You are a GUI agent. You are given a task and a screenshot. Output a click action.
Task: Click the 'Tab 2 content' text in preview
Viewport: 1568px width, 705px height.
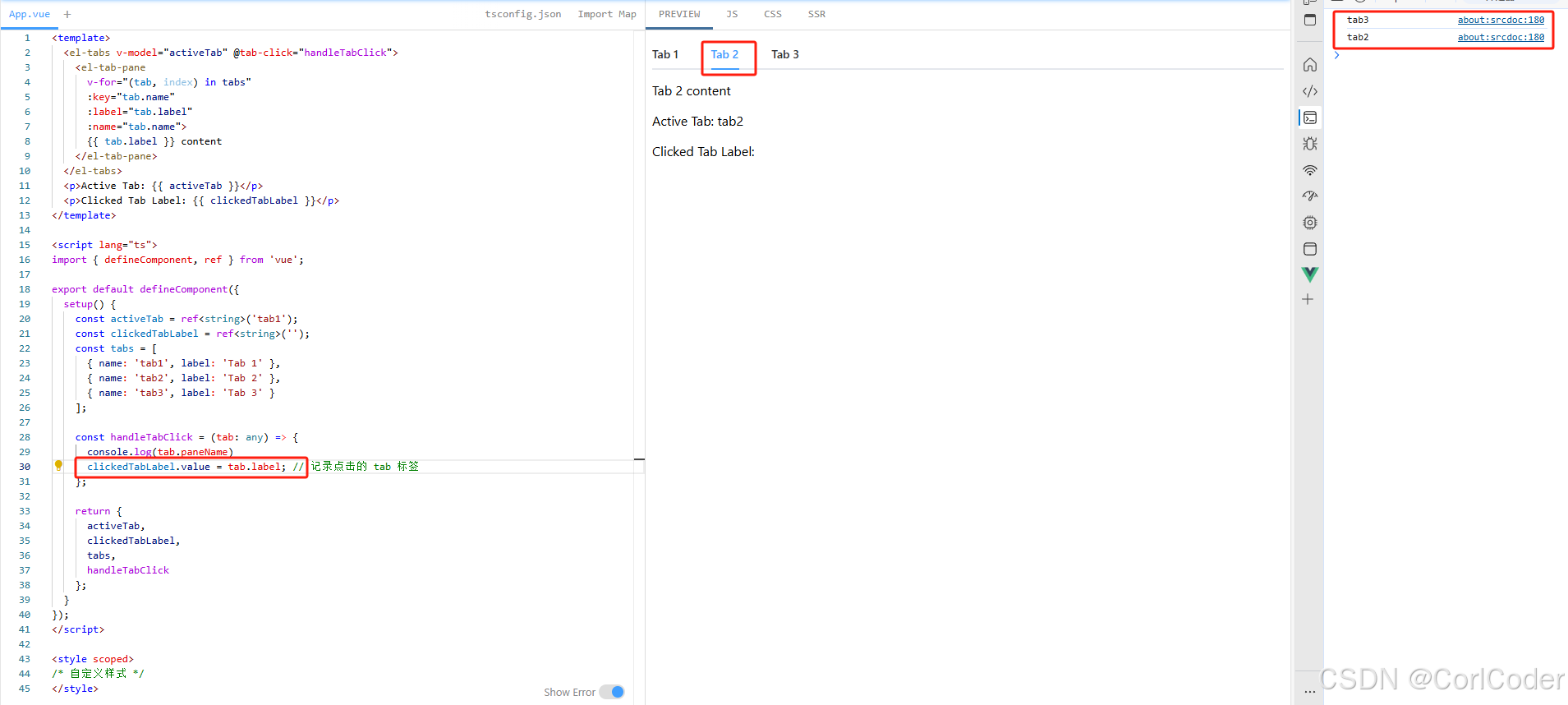[691, 91]
